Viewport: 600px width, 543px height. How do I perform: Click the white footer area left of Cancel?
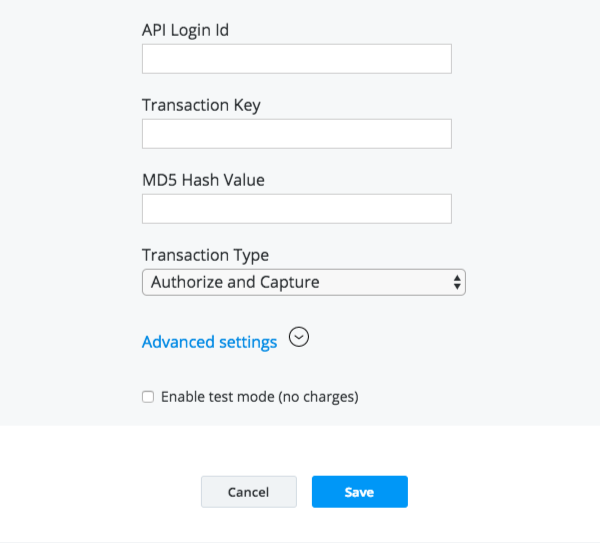pos(100,492)
